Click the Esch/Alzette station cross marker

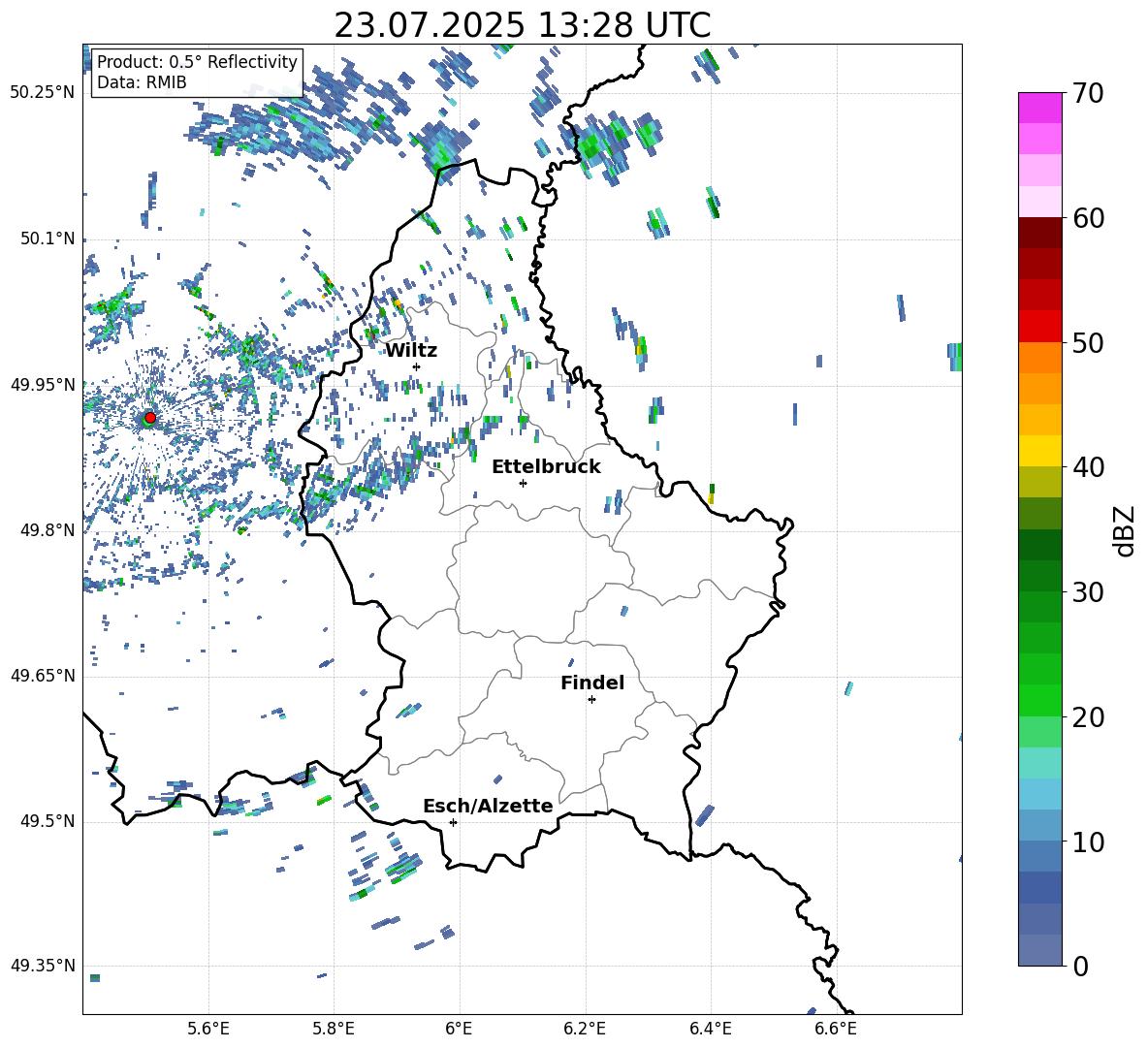click(453, 822)
